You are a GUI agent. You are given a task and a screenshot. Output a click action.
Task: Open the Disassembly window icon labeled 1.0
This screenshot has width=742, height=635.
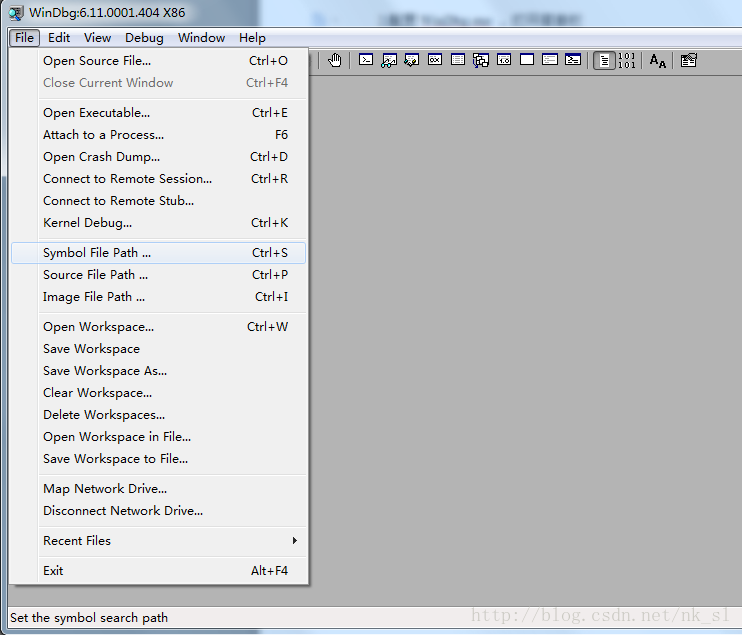tap(504, 60)
